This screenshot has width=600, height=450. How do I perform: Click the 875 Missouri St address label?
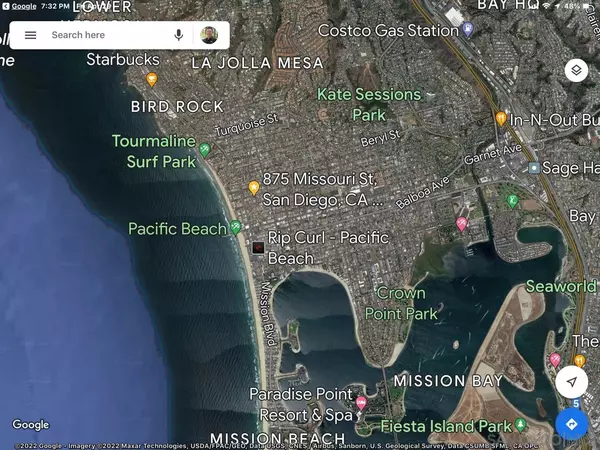click(322, 189)
